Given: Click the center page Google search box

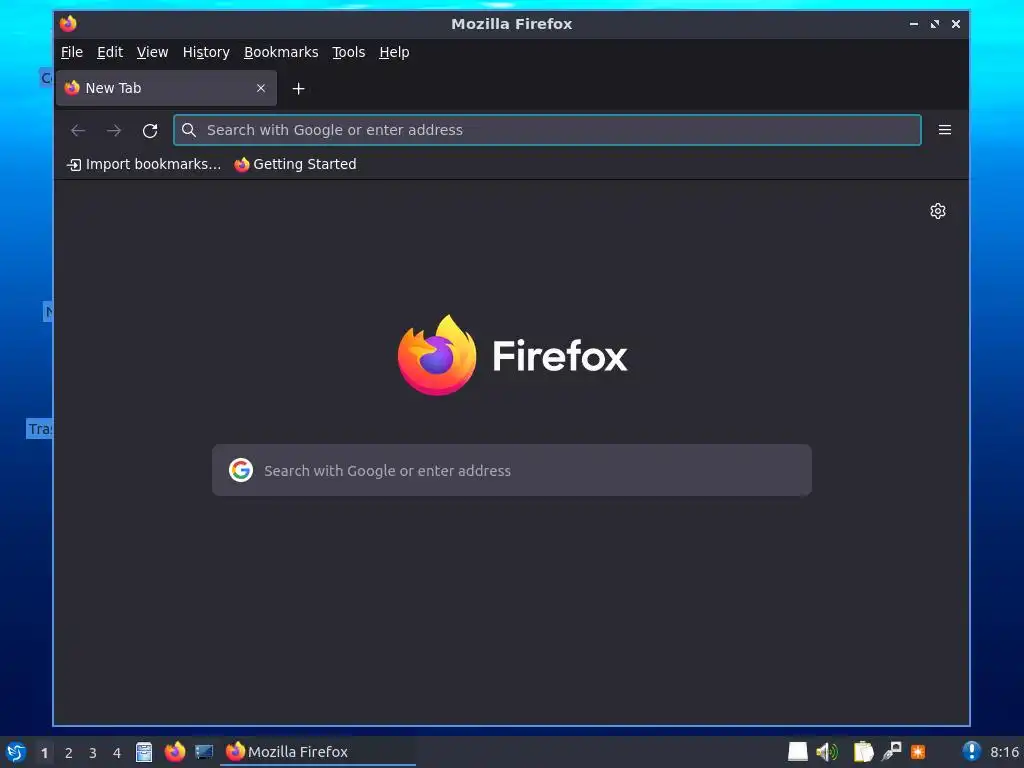Looking at the screenshot, I should point(512,470).
